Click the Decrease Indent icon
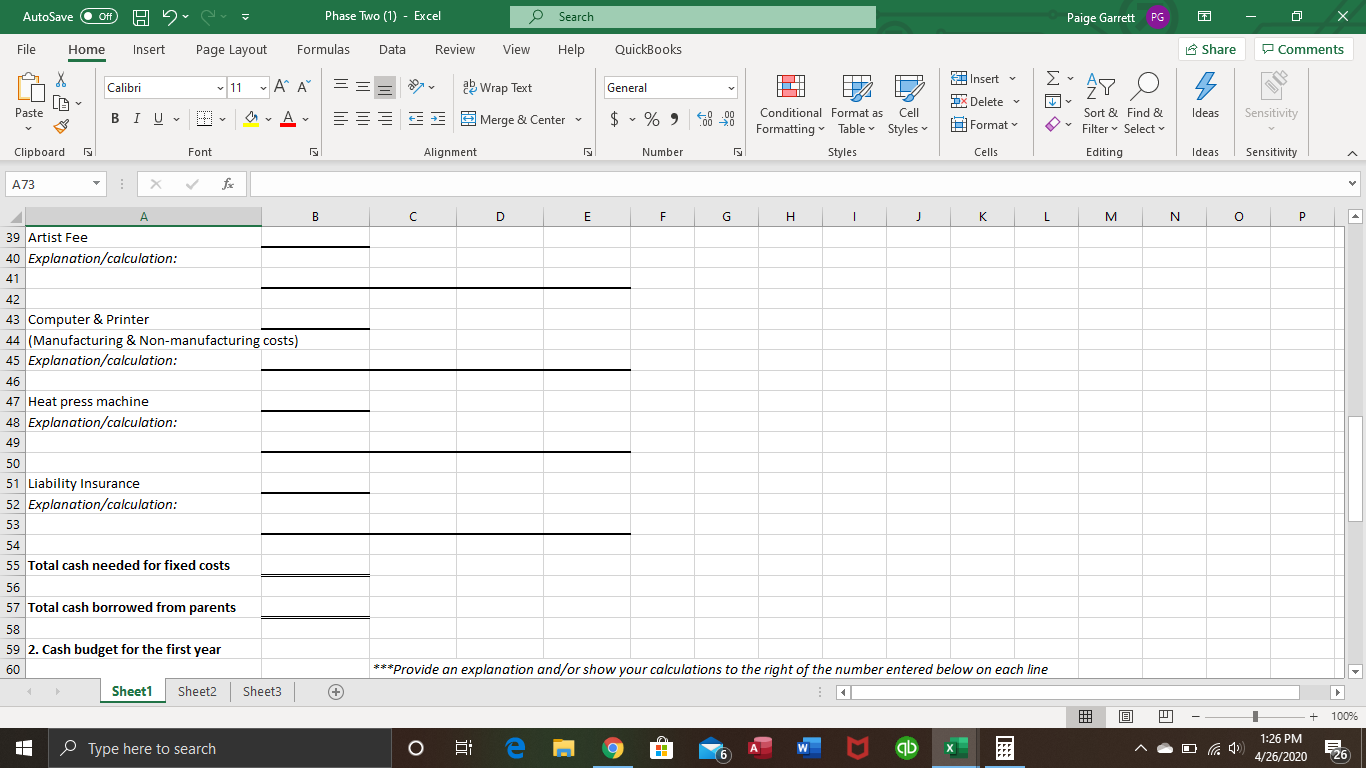This screenshot has width=1366, height=768. pos(416,119)
